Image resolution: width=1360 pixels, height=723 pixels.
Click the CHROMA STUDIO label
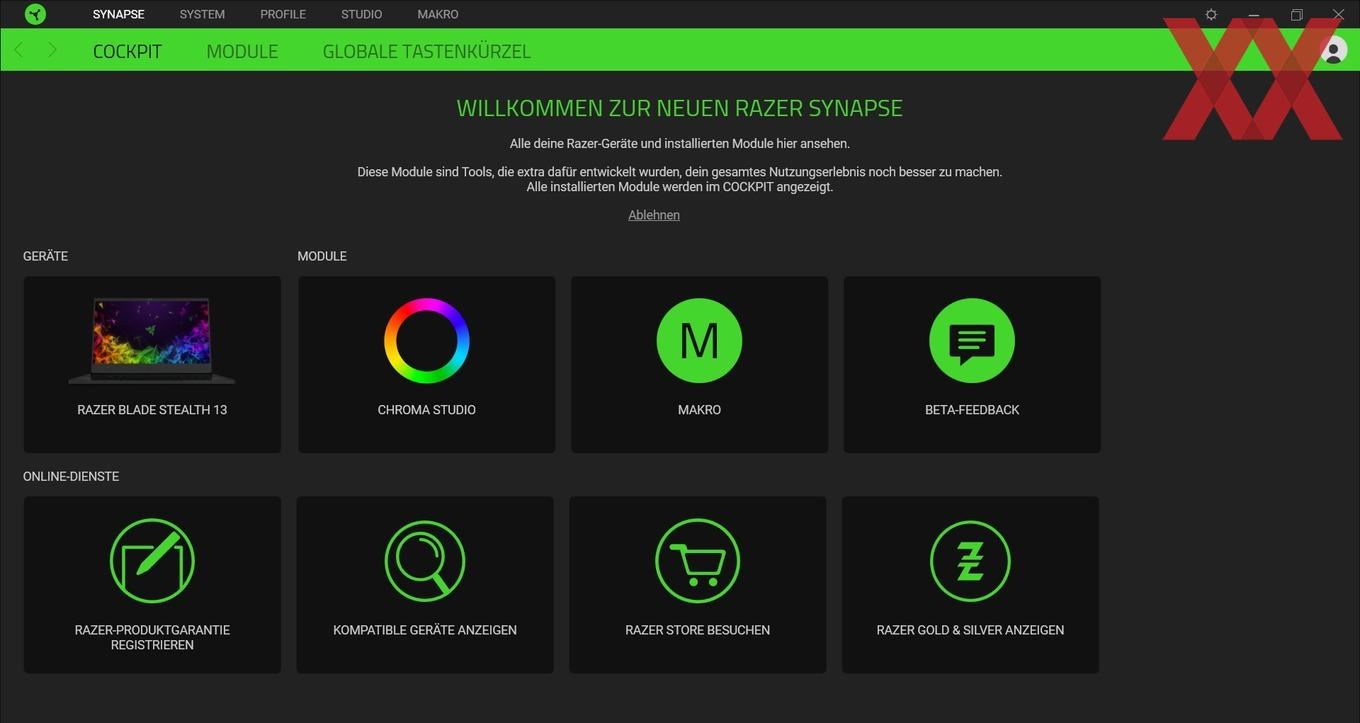(427, 410)
